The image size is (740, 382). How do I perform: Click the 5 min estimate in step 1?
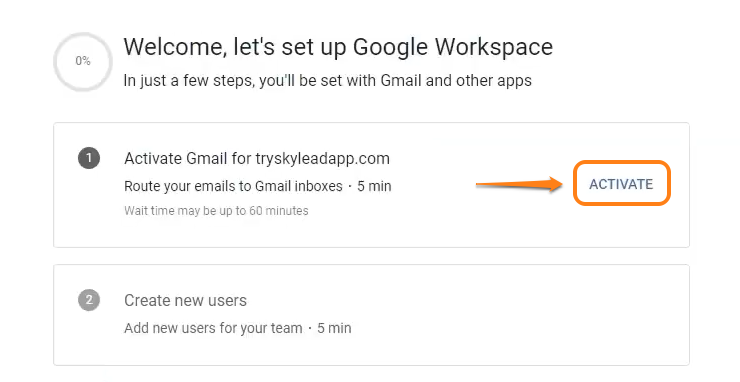pyautogui.click(x=374, y=186)
